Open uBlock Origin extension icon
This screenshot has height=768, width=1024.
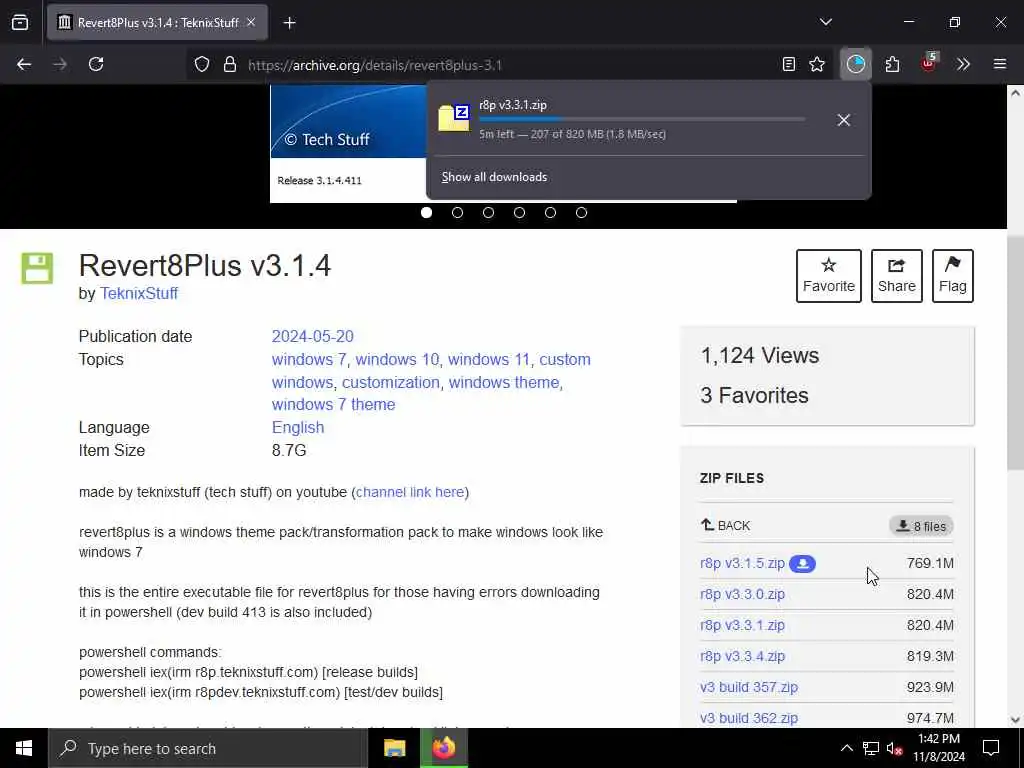928,63
